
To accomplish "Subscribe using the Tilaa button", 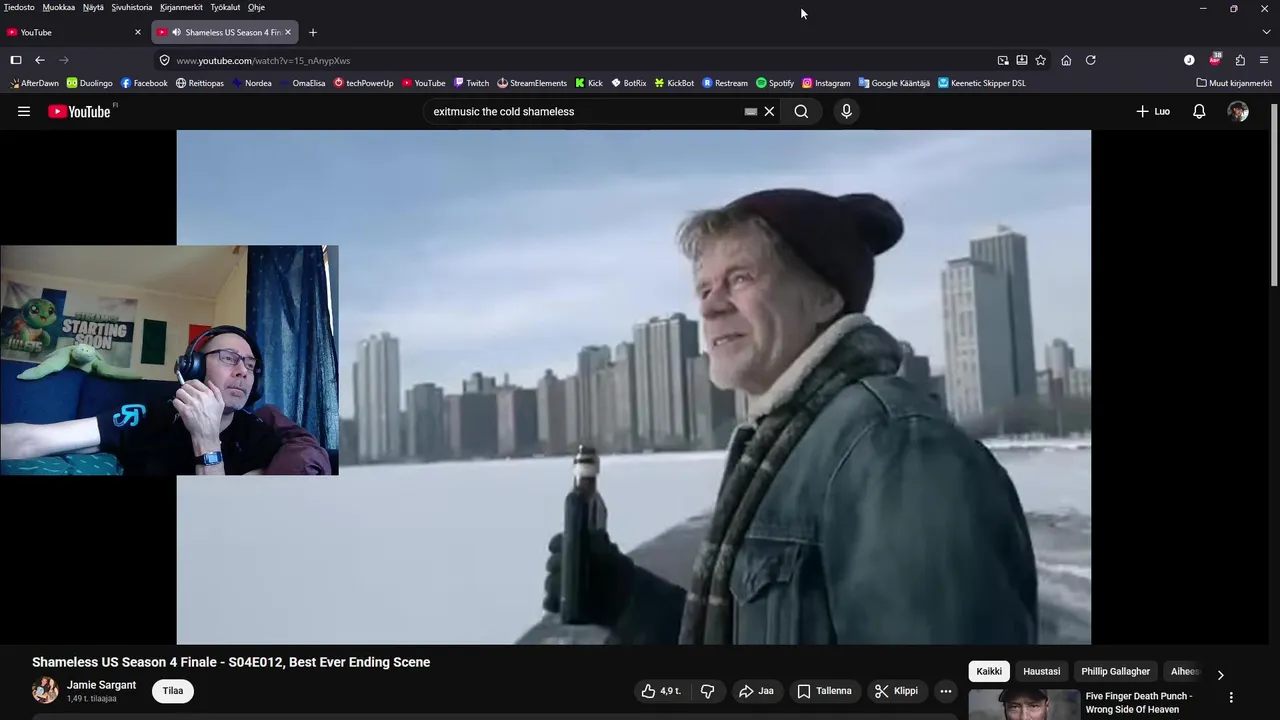I will pyautogui.click(x=173, y=691).
